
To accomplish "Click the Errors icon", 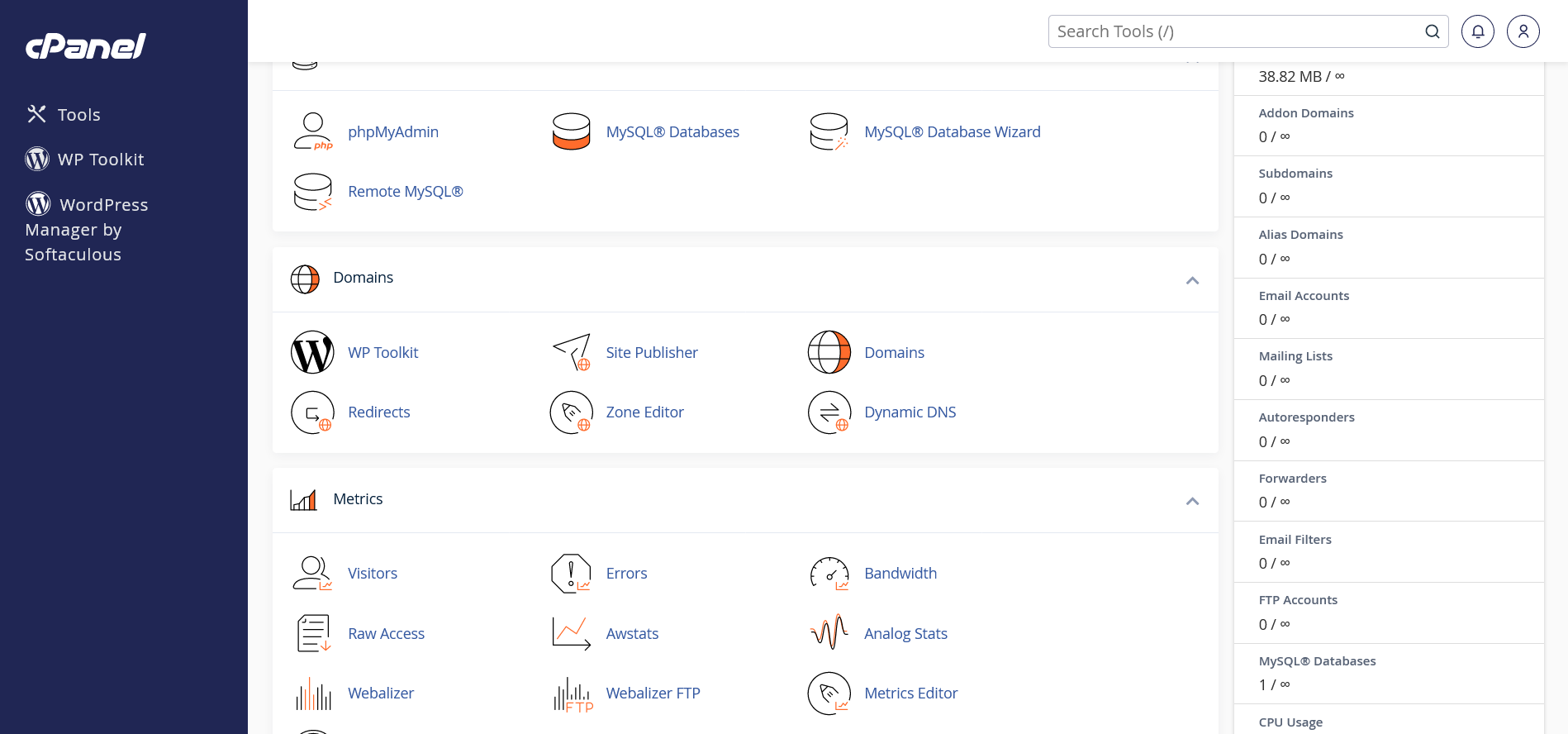I will point(572,574).
